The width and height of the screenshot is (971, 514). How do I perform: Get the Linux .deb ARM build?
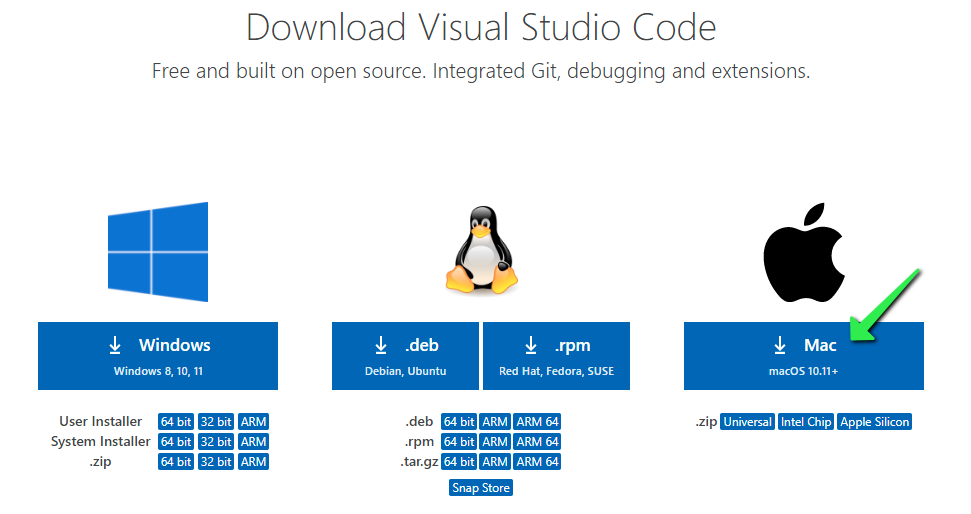pos(495,422)
